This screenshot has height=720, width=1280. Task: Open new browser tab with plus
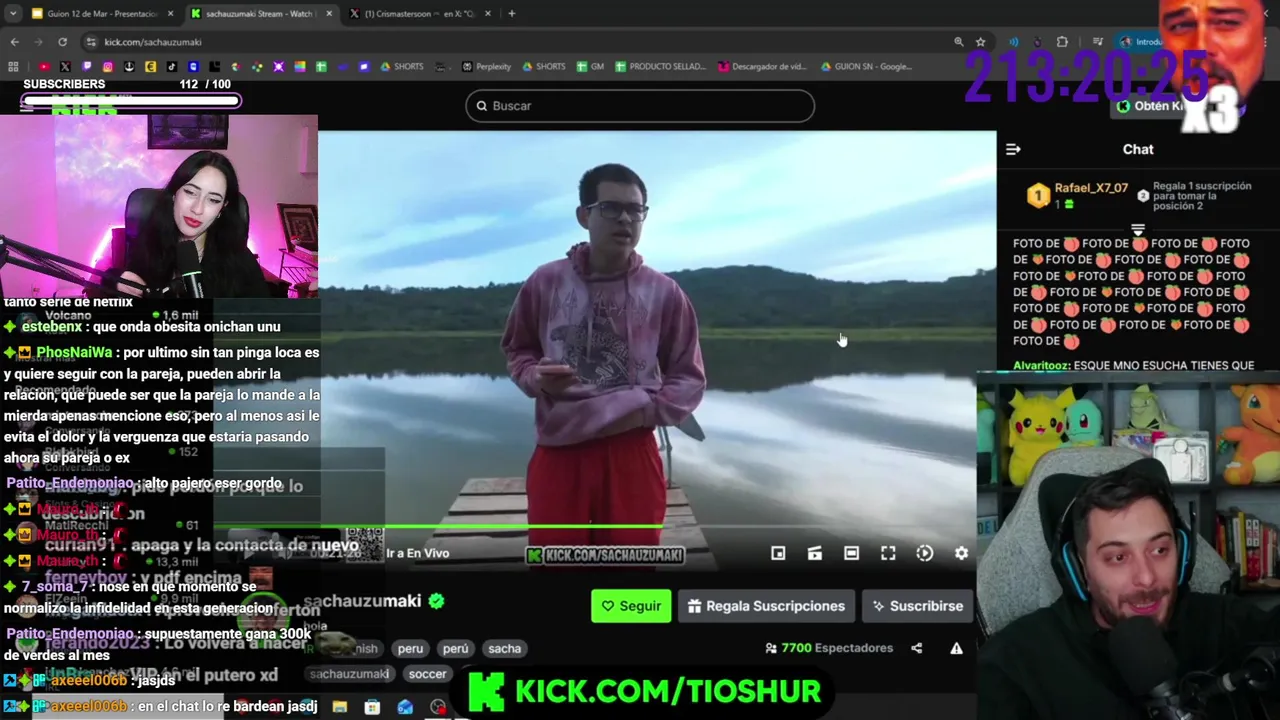(511, 13)
